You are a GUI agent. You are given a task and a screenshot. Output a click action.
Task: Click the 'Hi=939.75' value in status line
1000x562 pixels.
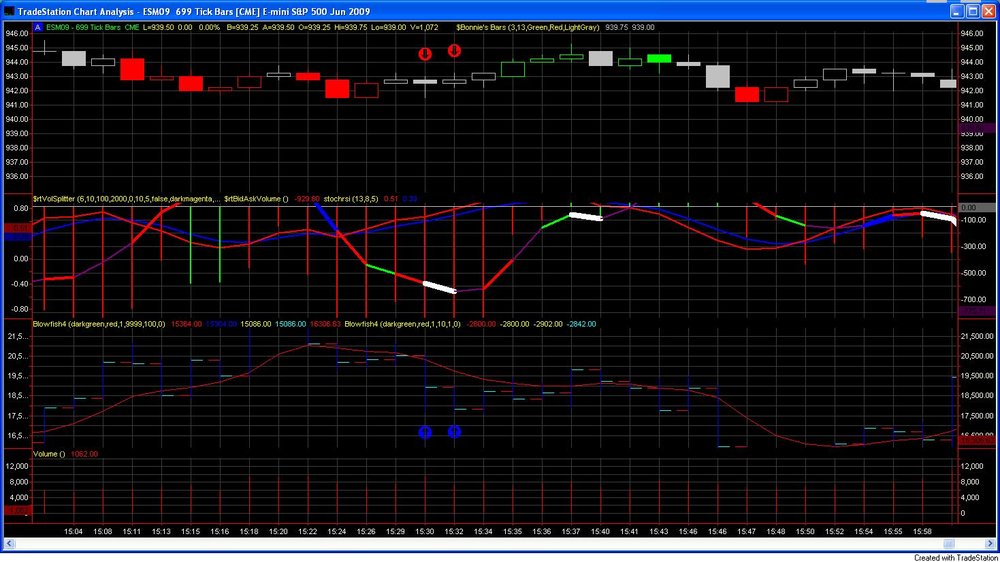click(x=351, y=27)
